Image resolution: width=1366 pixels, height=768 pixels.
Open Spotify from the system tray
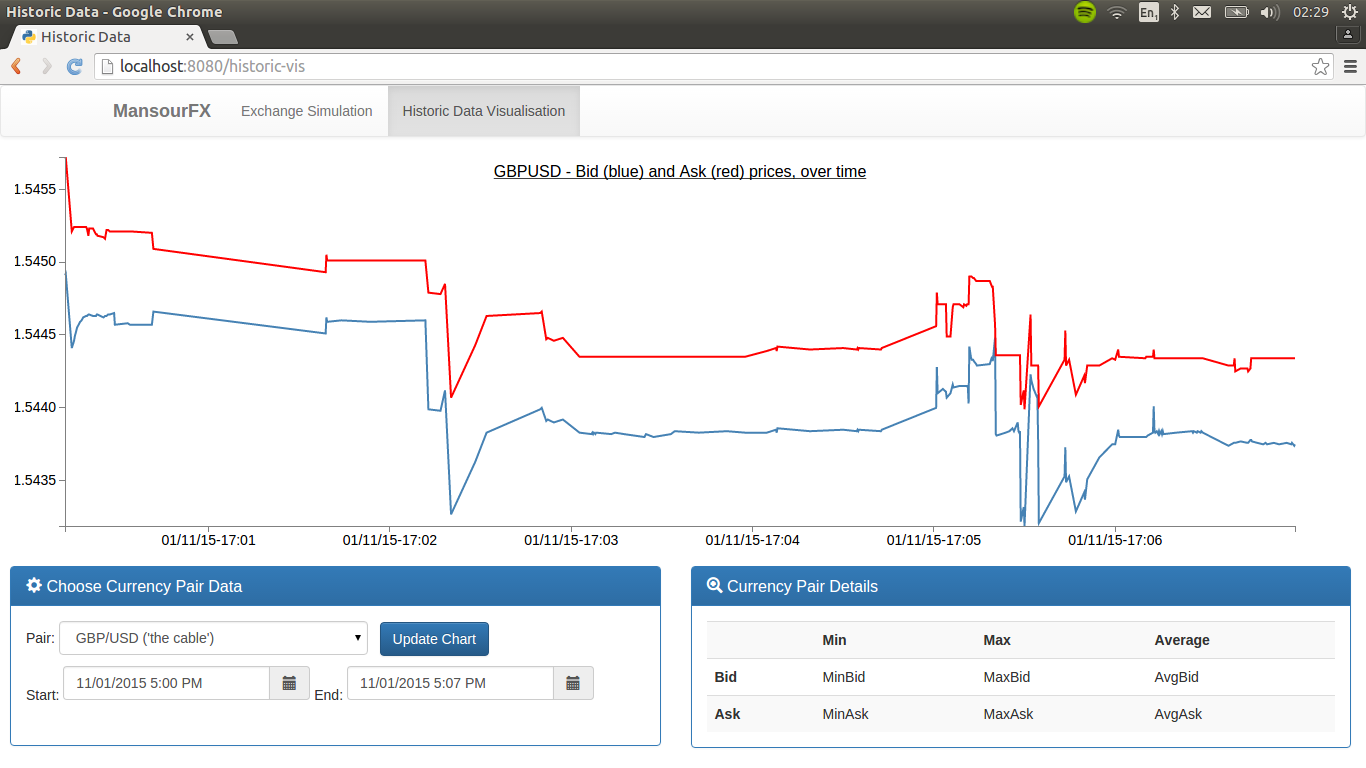[x=1085, y=12]
